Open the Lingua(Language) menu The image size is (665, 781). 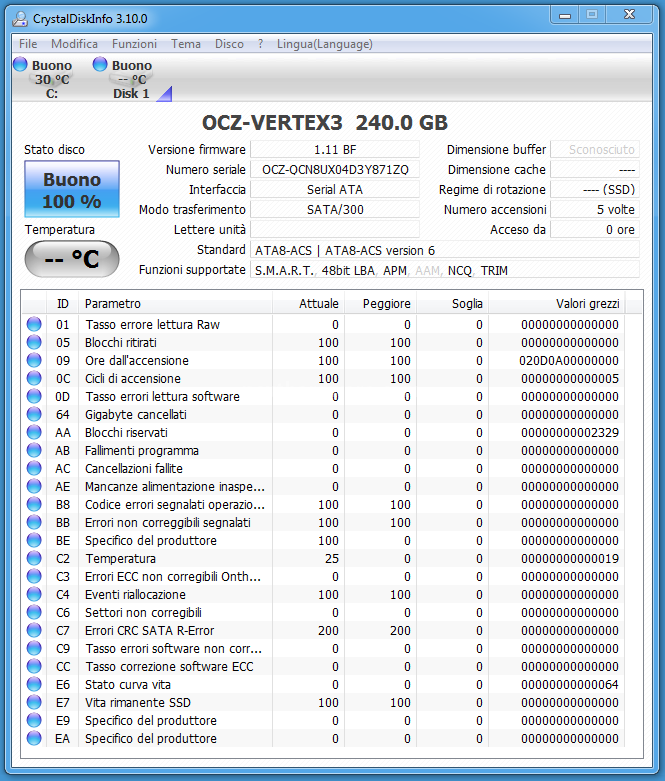[x=325, y=44]
